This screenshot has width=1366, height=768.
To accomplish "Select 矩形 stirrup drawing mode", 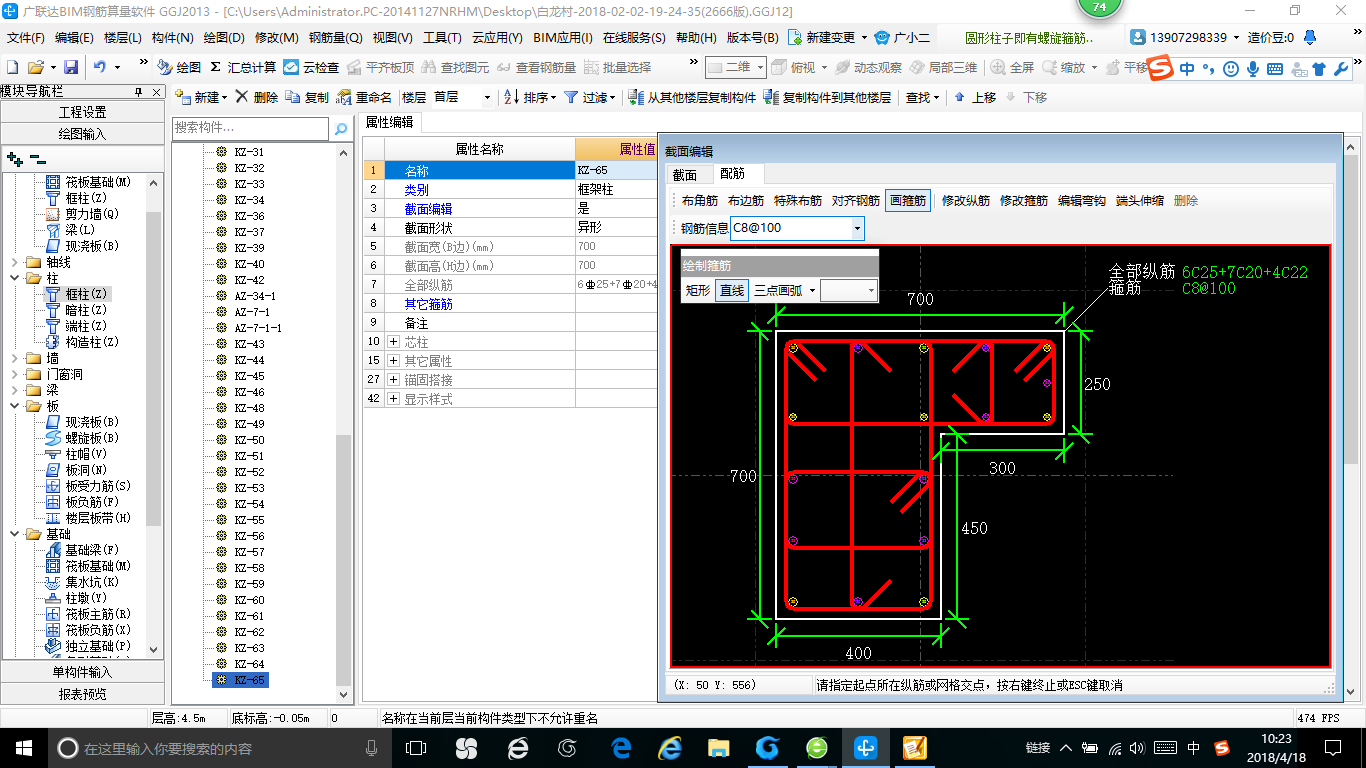I will coord(698,290).
